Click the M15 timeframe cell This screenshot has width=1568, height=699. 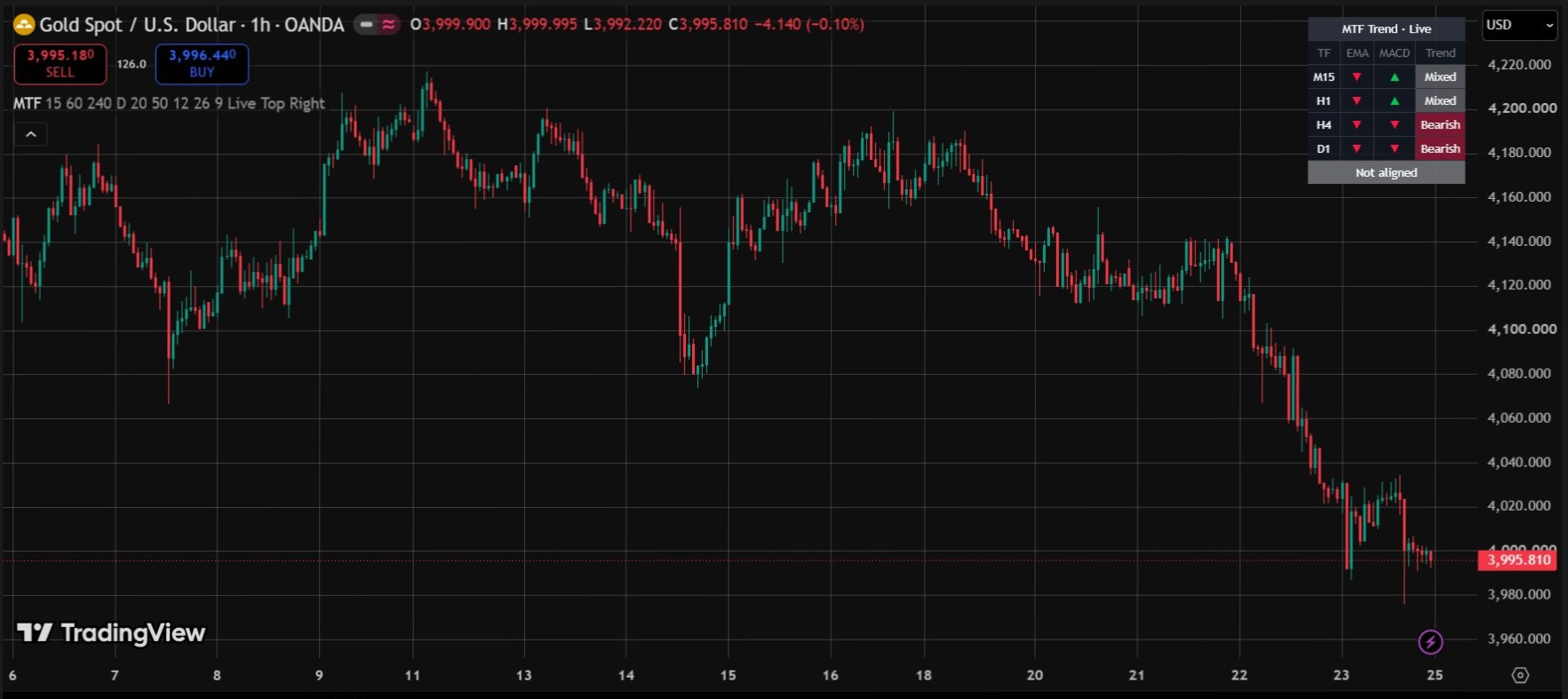(1324, 77)
